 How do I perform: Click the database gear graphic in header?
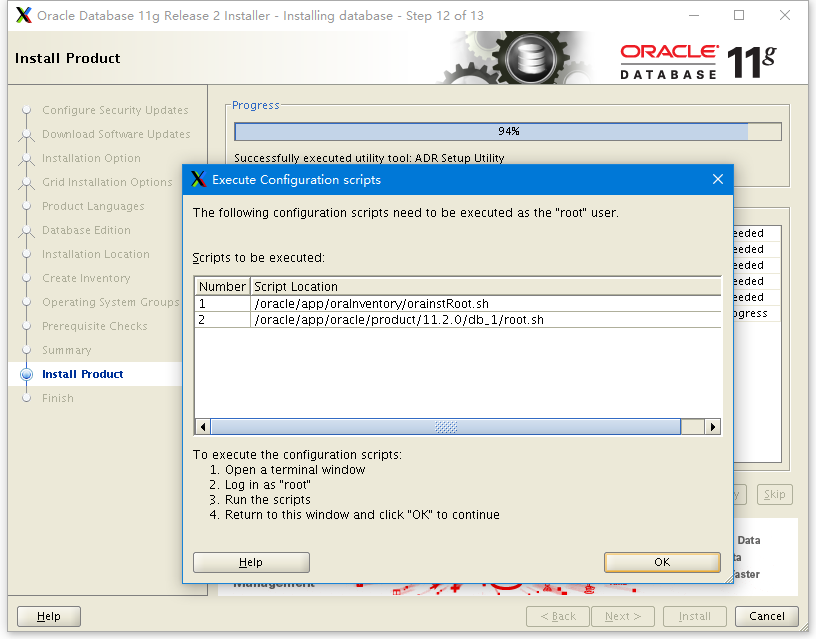pyautogui.click(x=530, y=57)
